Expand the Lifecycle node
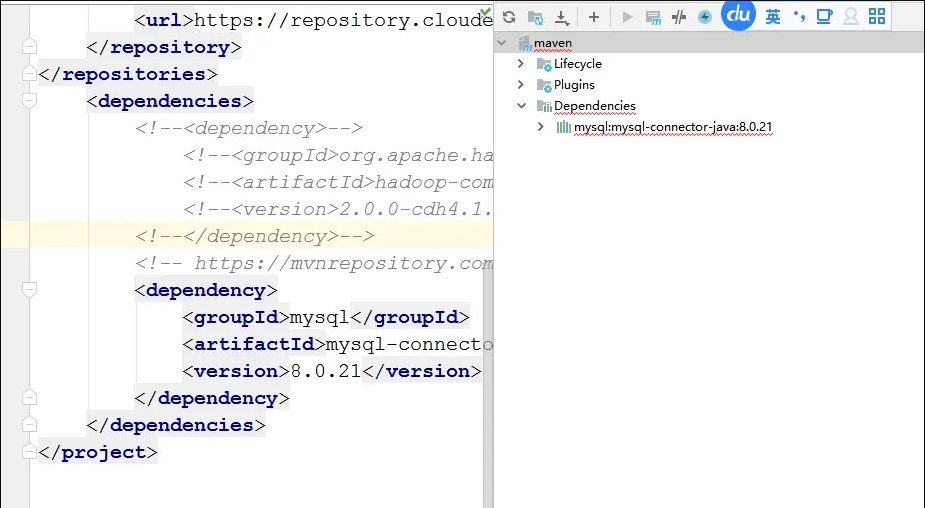 [521, 63]
